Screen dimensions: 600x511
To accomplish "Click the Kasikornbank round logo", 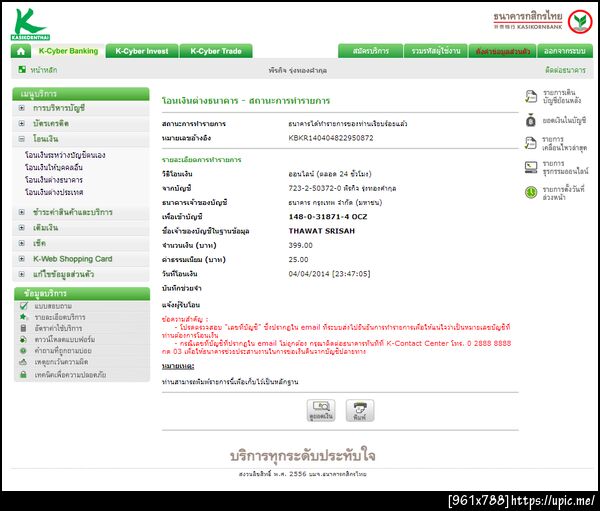I will tap(580, 21).
